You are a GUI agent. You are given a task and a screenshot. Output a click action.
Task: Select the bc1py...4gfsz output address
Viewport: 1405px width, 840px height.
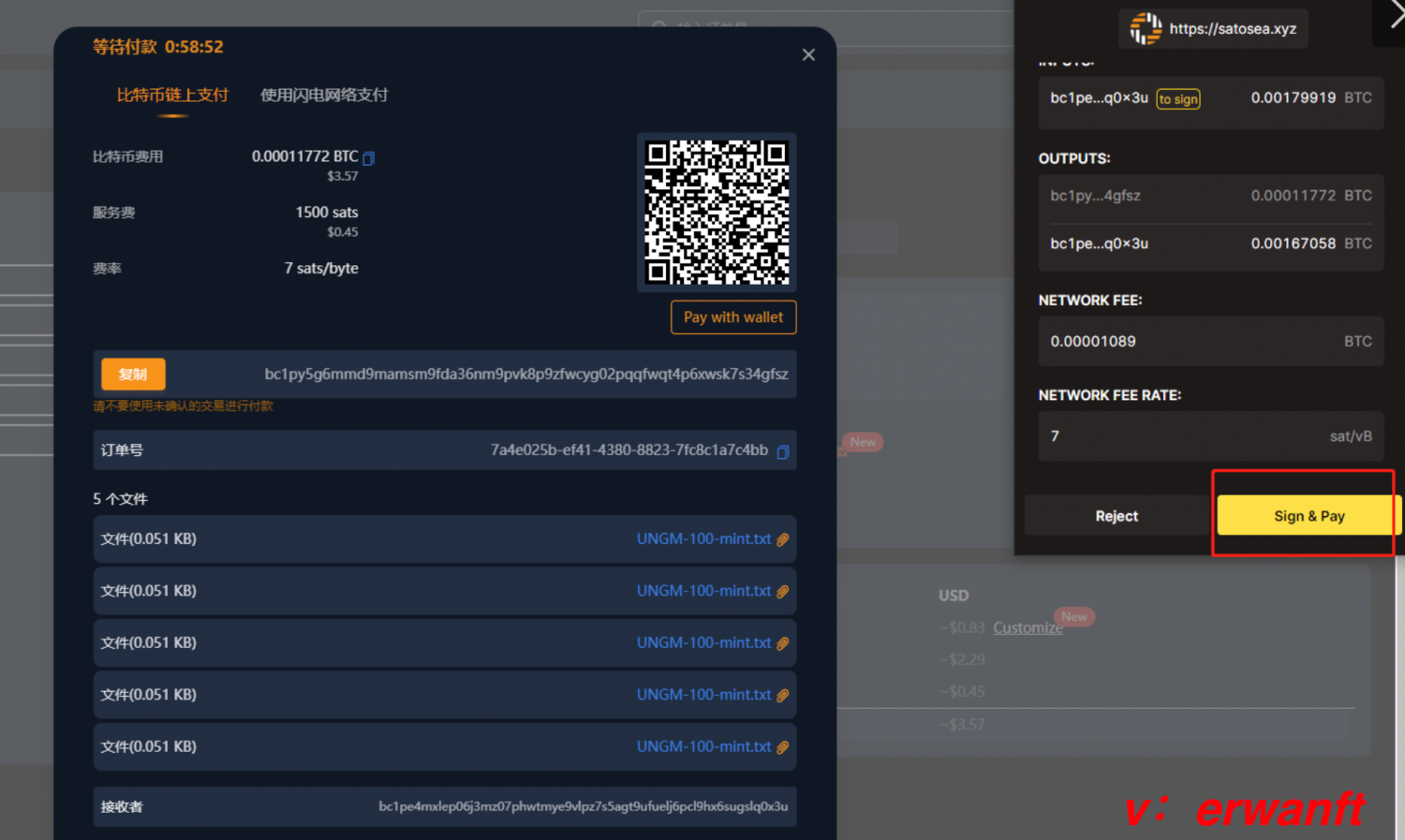(x=1095, y=196)
